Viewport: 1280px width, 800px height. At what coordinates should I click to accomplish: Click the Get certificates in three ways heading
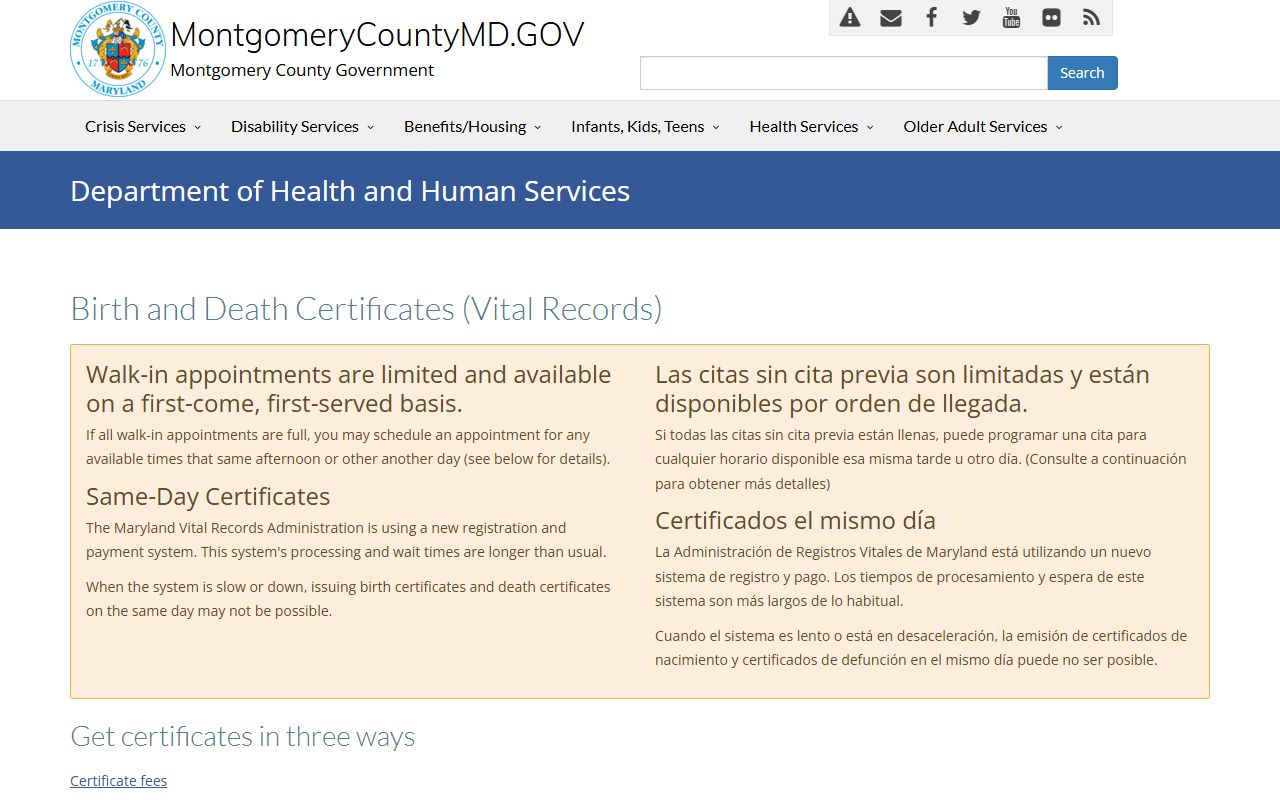(242, 737)
